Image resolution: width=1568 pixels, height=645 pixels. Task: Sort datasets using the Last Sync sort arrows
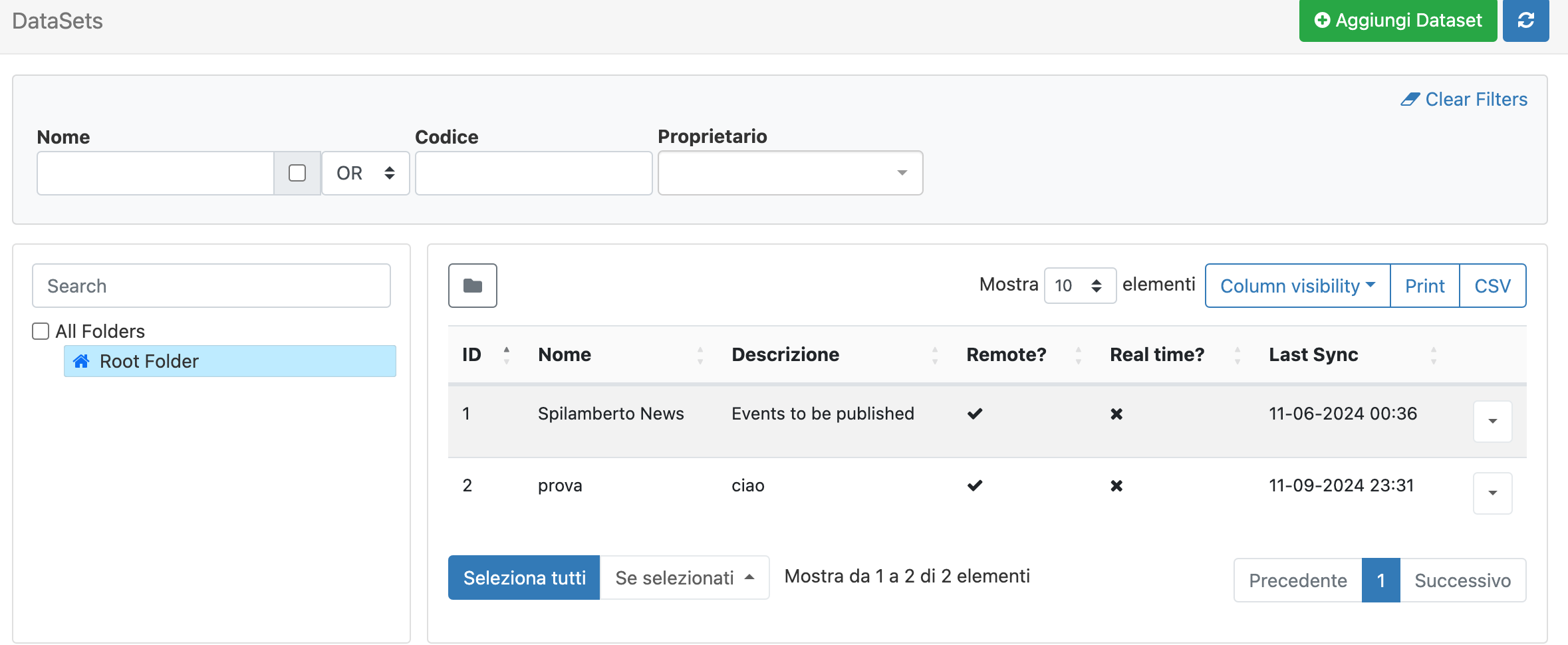coord(1433,354)
